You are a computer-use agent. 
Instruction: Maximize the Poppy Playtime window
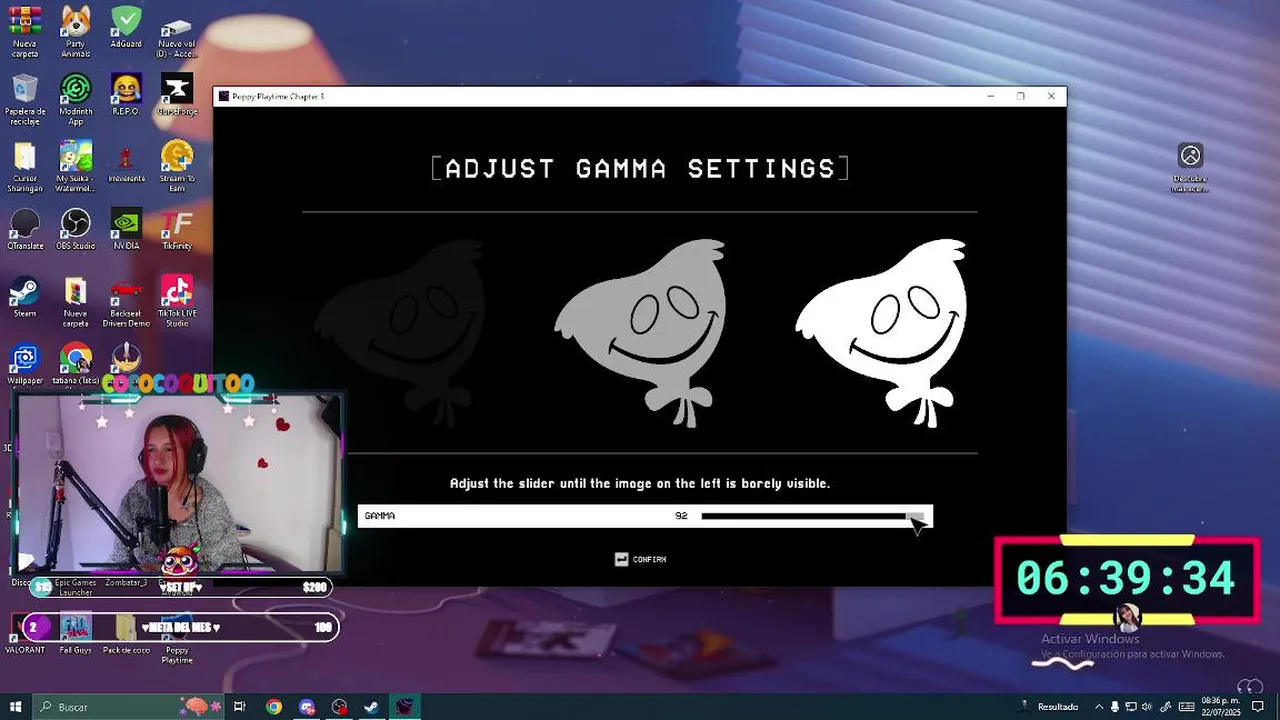[1020, 96]
